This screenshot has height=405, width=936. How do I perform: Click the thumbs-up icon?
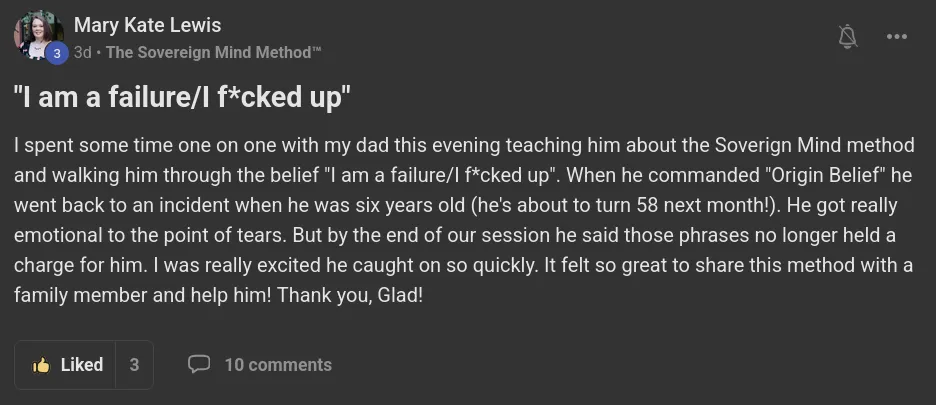pos(41,365)
